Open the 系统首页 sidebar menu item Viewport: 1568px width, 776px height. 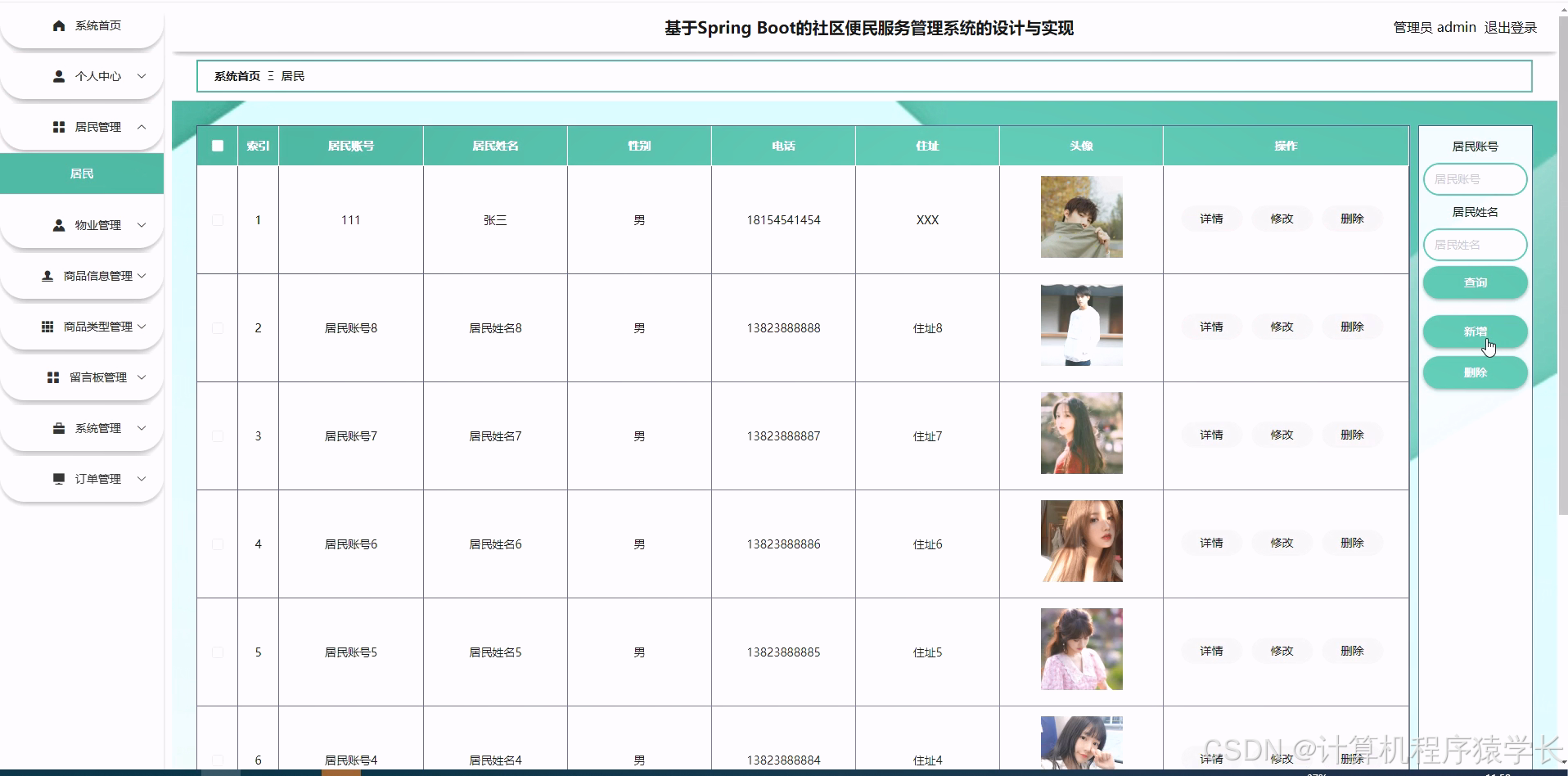click(82, 26)
